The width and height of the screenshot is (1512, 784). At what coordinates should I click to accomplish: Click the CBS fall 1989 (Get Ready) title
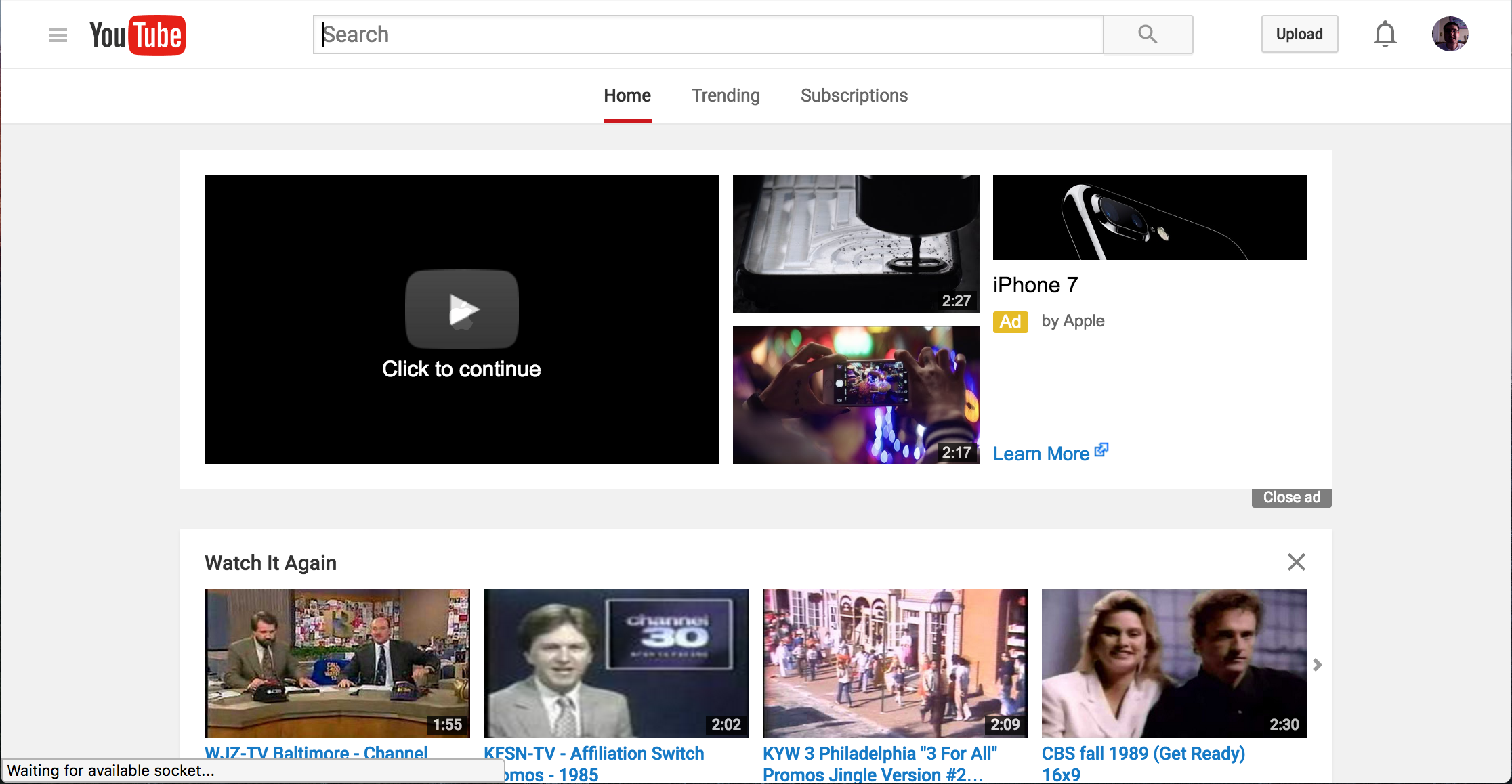click(1143, 764)
